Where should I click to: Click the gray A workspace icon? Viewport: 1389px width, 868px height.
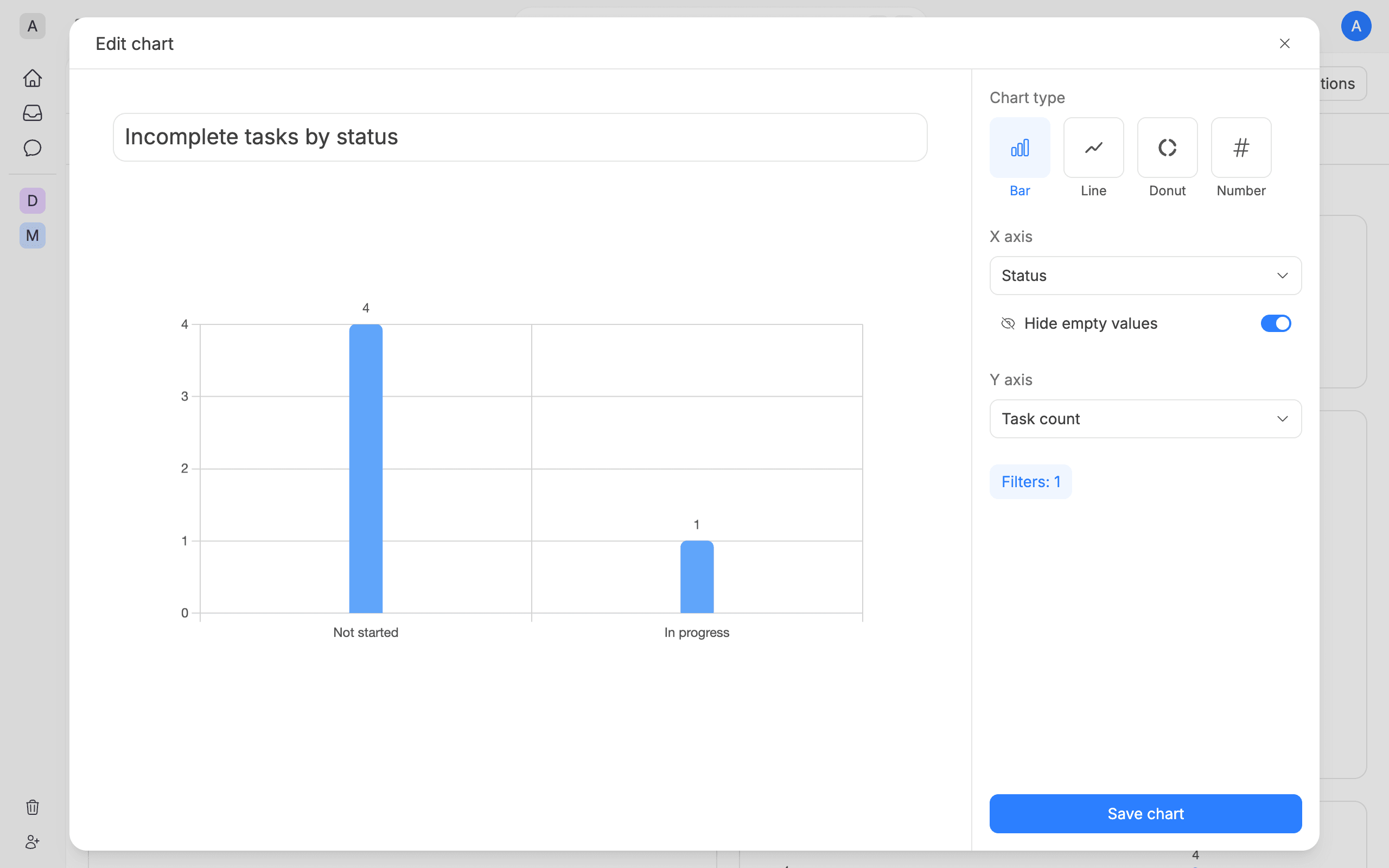(x=33, y=26)
